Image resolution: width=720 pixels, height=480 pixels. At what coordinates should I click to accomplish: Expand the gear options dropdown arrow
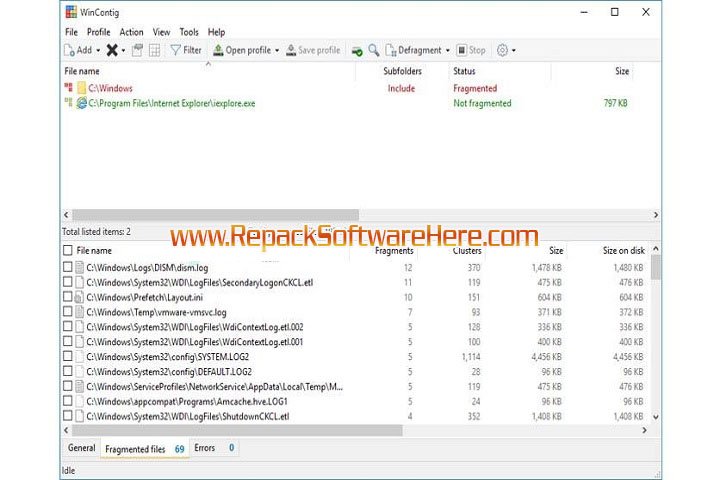coord(513,51)
